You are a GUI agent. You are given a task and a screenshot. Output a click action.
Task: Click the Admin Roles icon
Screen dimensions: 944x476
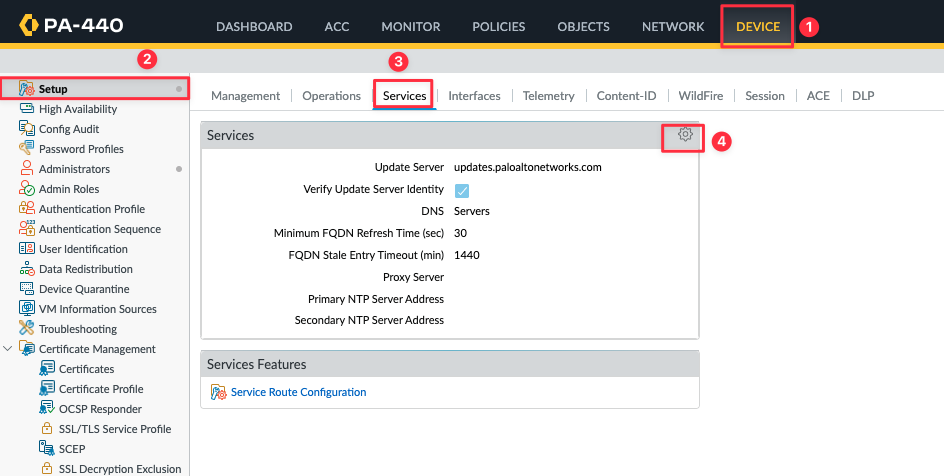coord(26,188)
